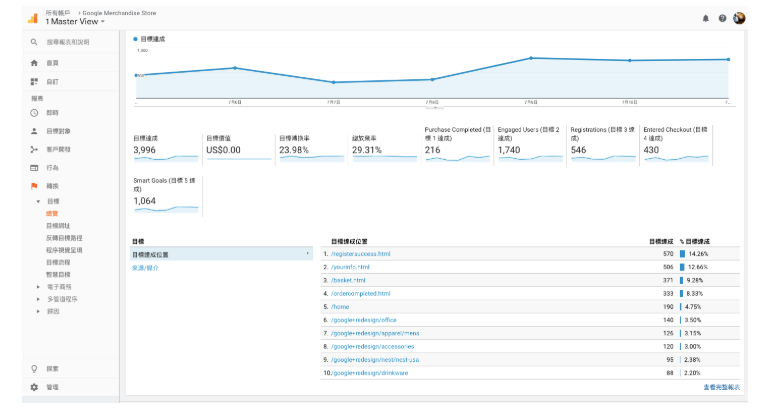Click the 570 count in the registersuccess row
757x412 pixels.
click(x=668, y=254)
